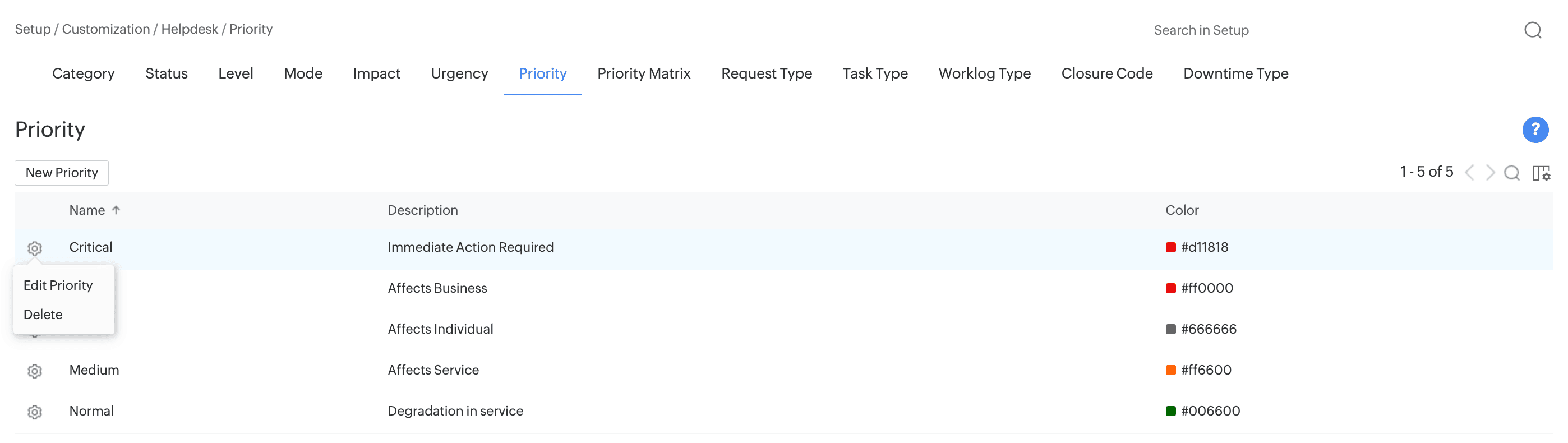1568x443 pixels.
Task: Click the gear icon for Medium row
Action: 35,371
